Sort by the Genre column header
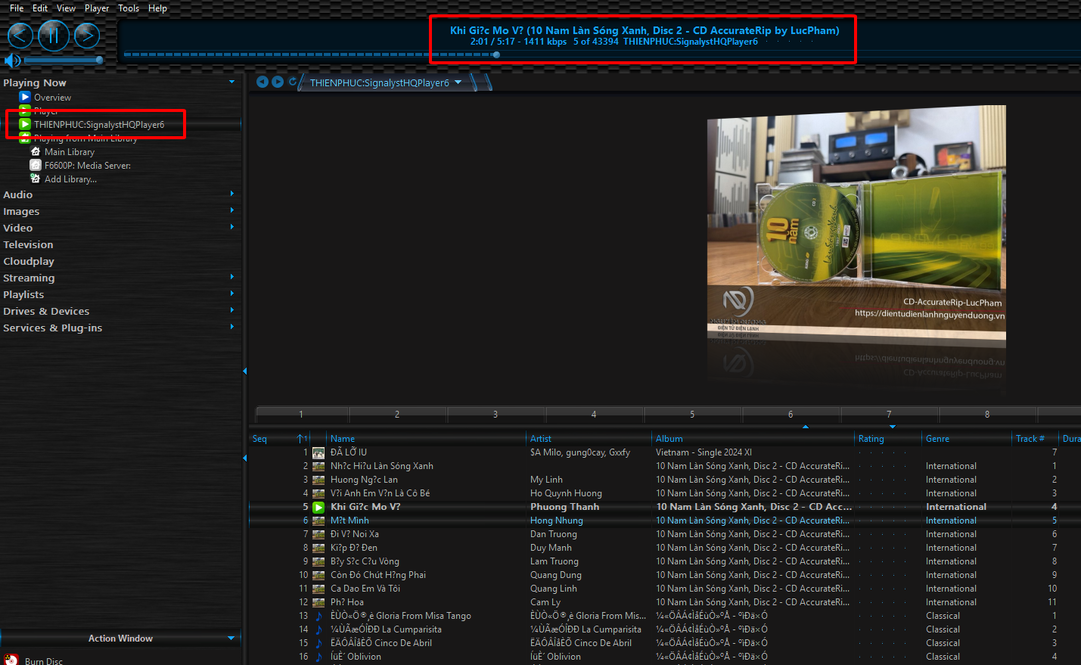This screenshot has width=1081, height=665. 937,439
